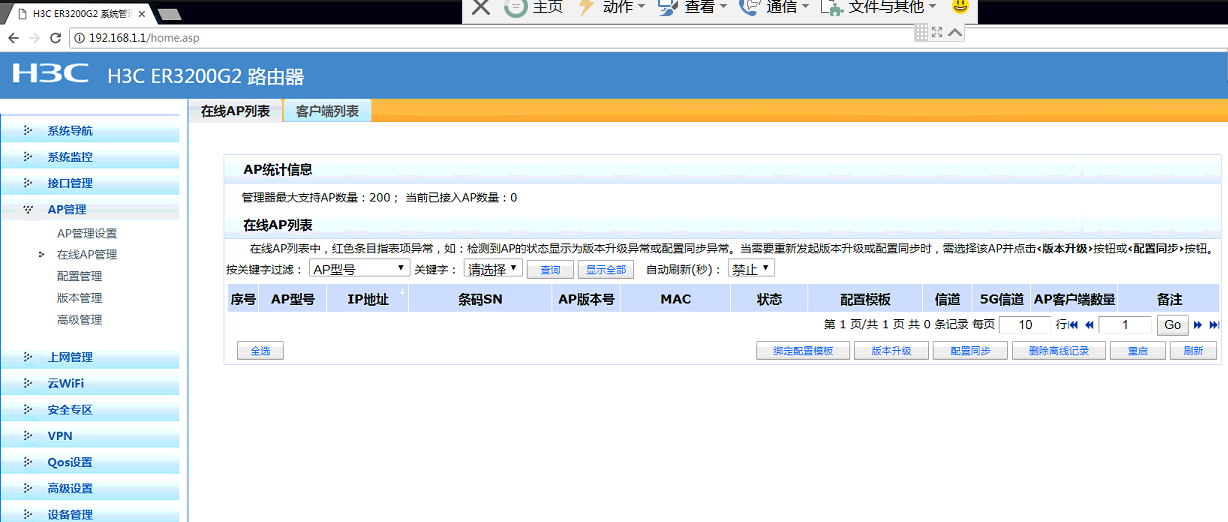
Task: Click the 绑定配置模板 button
Action: click(x=803, y=351)
